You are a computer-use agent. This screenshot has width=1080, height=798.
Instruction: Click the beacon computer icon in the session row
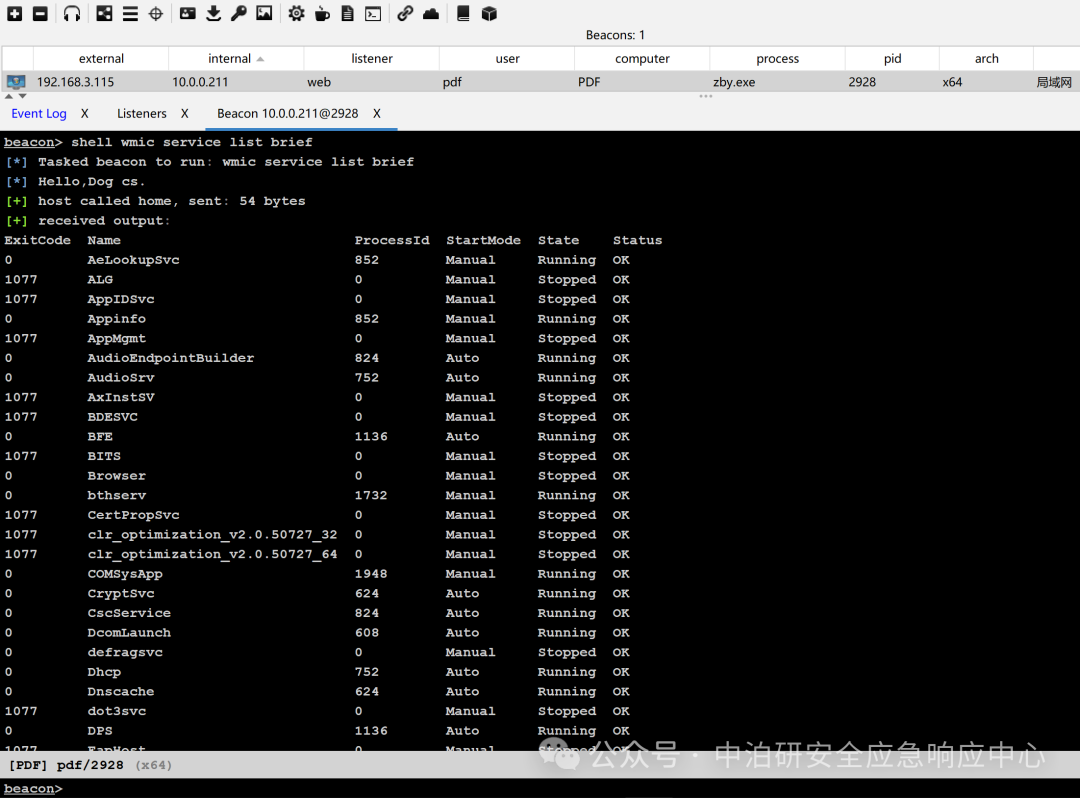16,82
